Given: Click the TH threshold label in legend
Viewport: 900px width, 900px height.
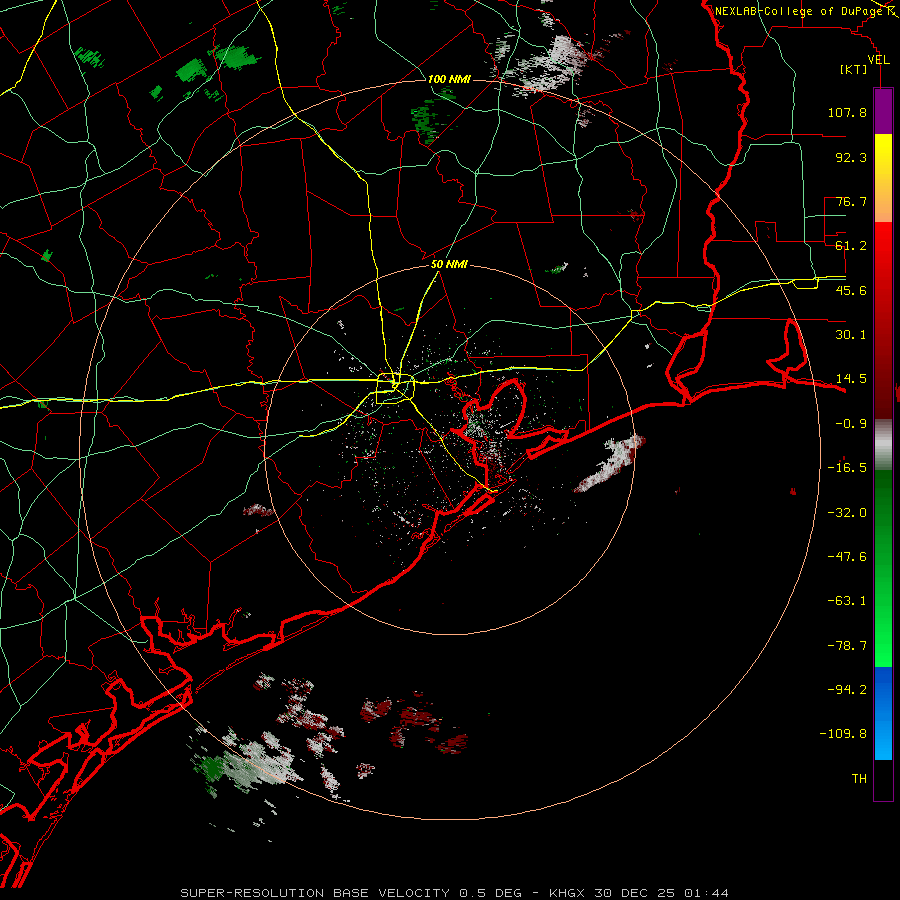Looking at the screenshot, I should point(859,779).
